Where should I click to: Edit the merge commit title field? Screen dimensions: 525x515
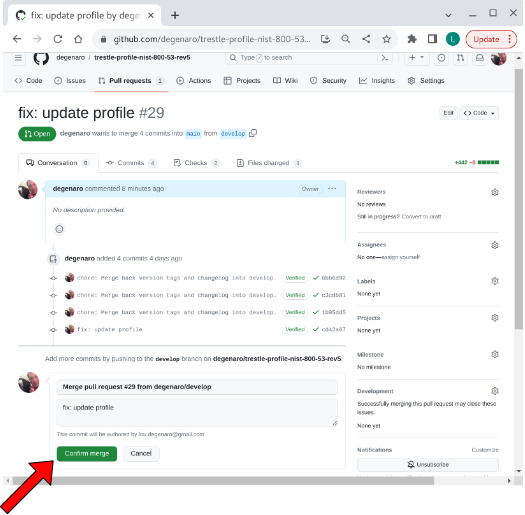[197, 387]
